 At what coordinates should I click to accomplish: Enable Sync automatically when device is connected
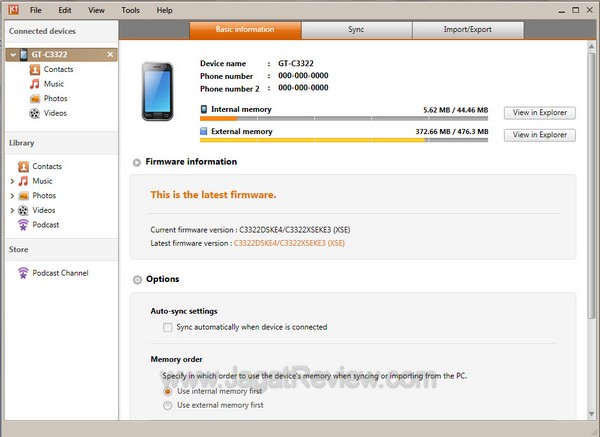(167, 327)
